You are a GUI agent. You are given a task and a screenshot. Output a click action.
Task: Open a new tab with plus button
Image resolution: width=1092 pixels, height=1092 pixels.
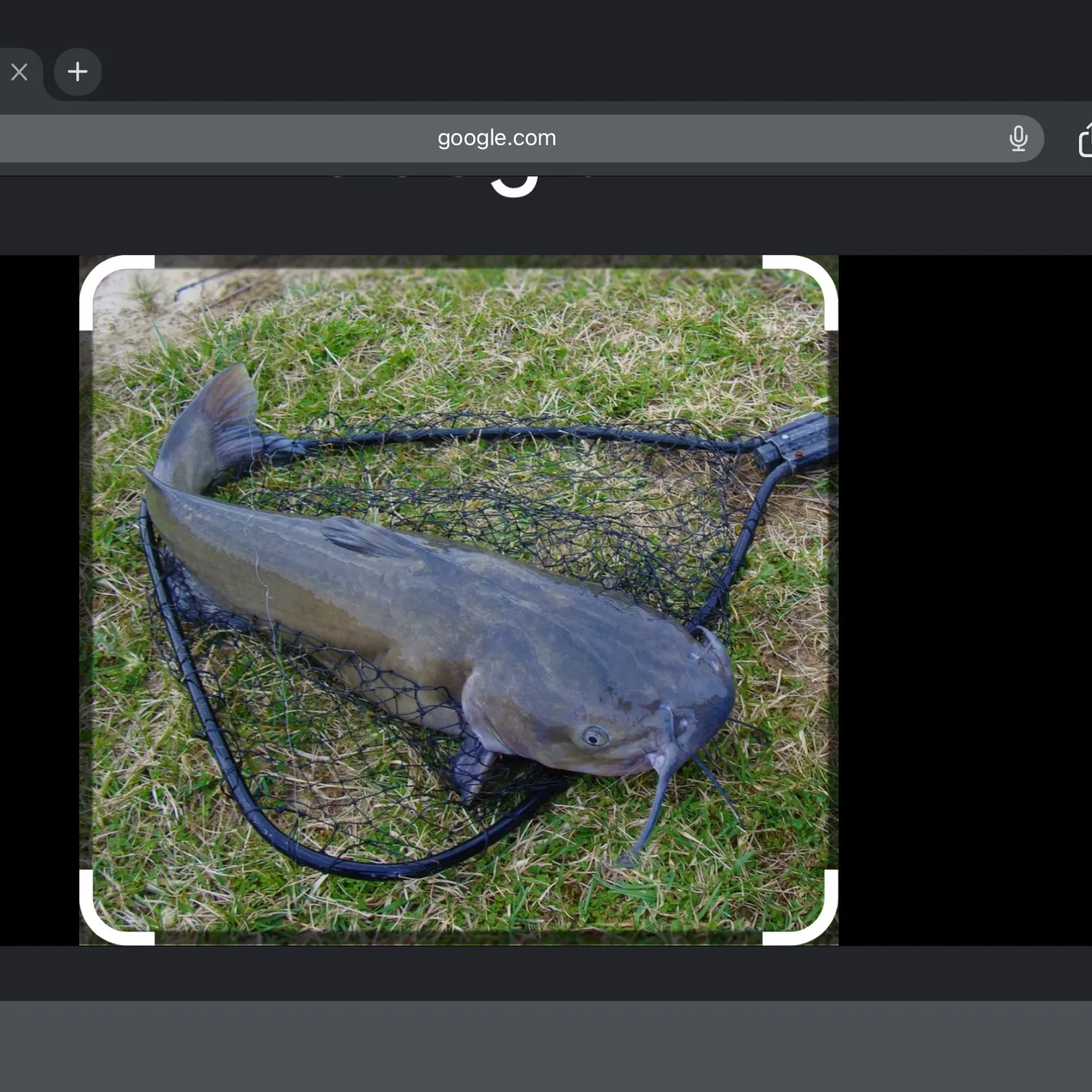(x=77, y=71)
